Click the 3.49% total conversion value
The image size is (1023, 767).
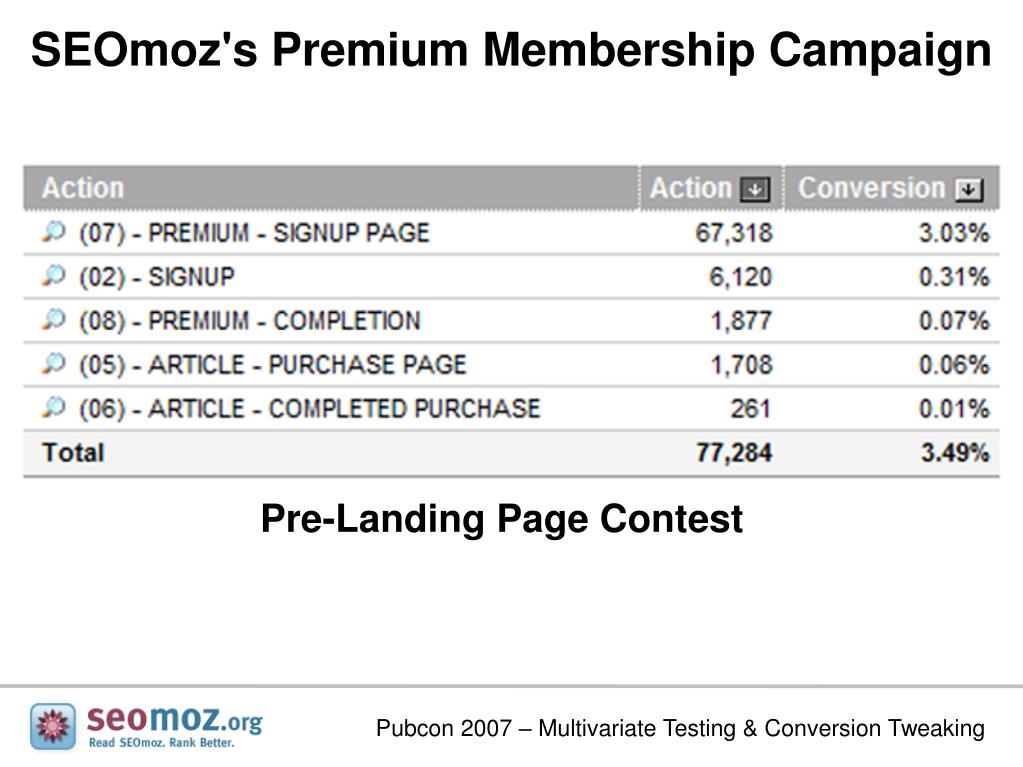pyautogui.click(x=955, y=453)
